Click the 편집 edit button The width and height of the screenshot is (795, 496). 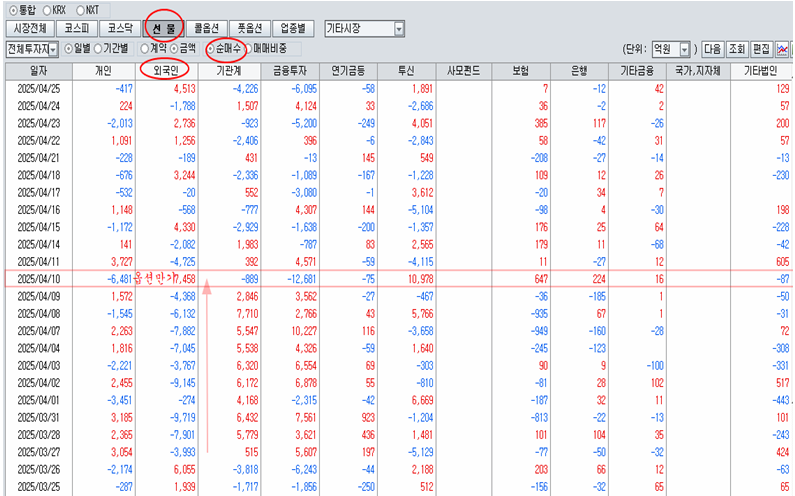tap(760, 48)
